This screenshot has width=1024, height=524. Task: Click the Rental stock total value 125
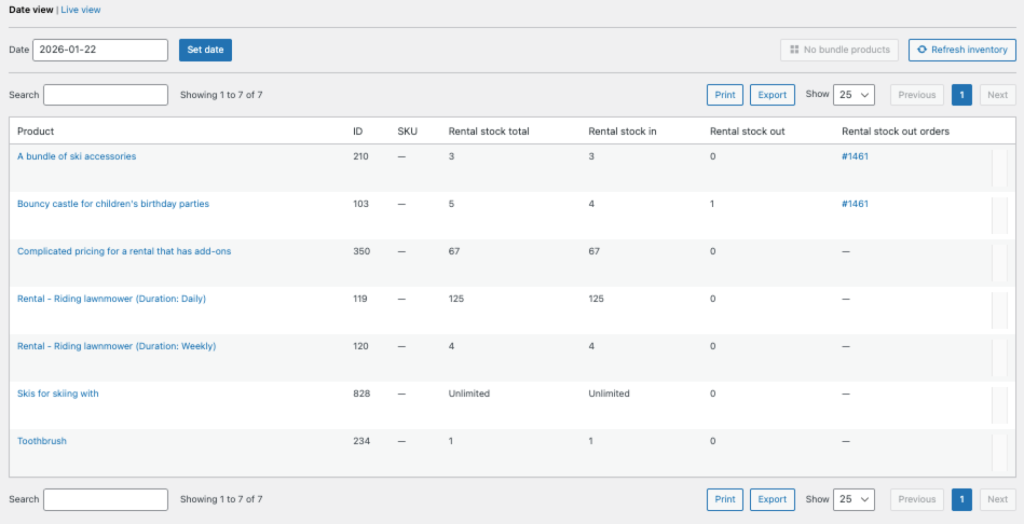point(456,299)
